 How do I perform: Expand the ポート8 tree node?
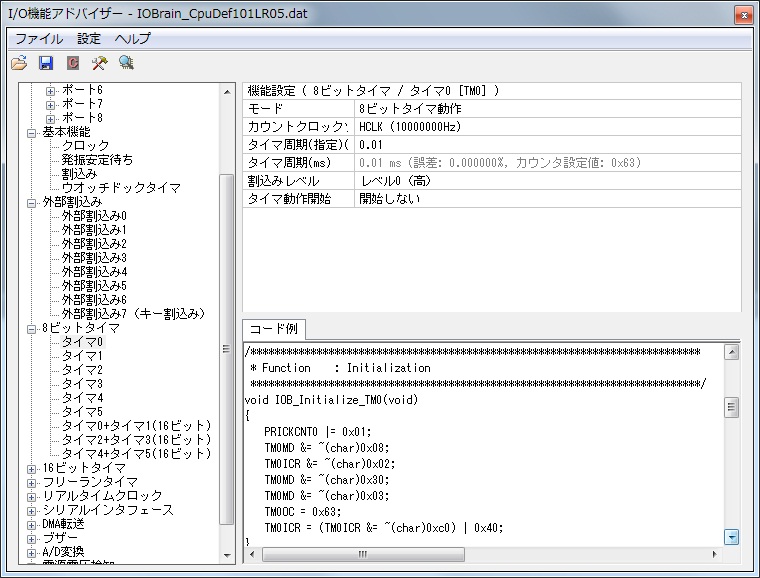tap(50, 119)
